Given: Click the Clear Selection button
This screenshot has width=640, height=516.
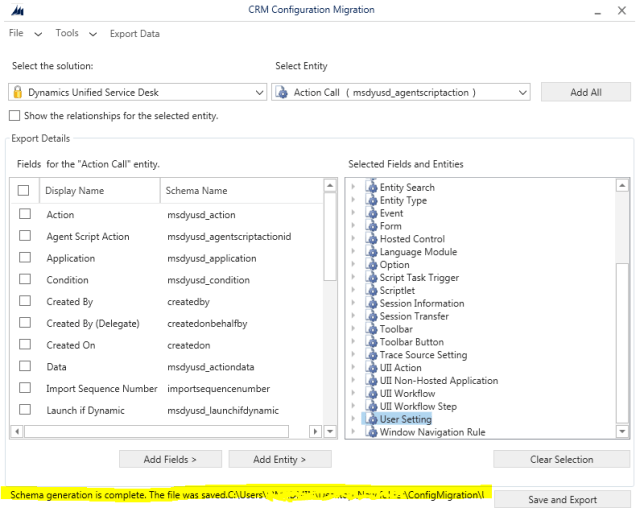Looking at the screenshot, I should click(x=562, y=459).
